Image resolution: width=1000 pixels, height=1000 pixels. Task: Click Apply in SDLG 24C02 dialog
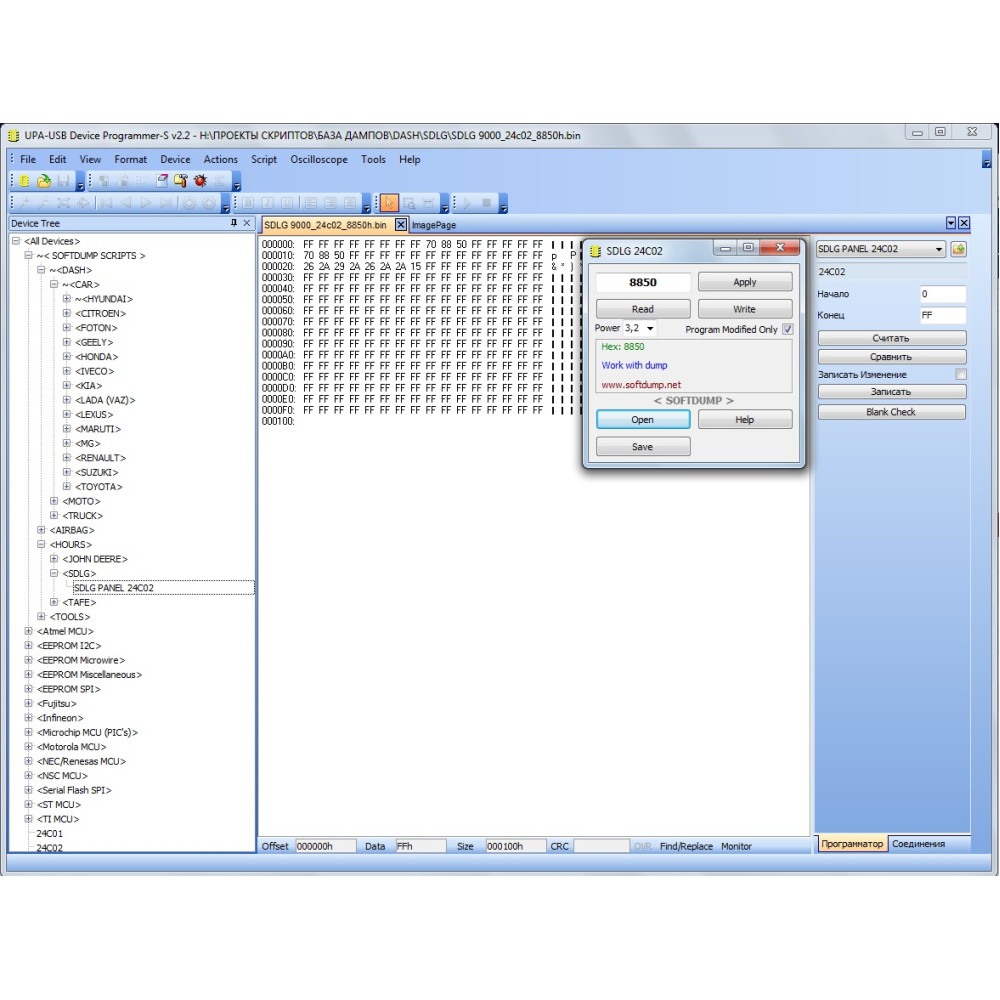click(745, 282)
